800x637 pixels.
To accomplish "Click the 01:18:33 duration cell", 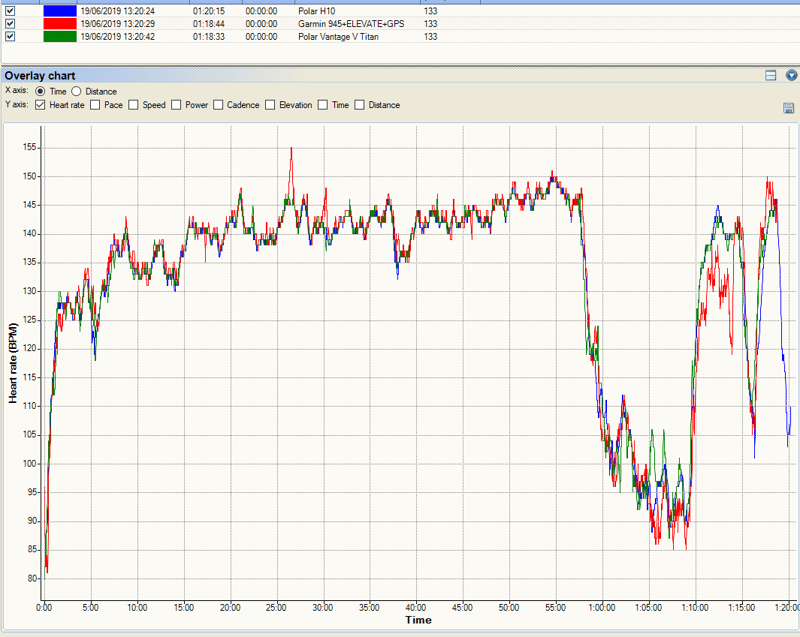I will coord(209,36).
